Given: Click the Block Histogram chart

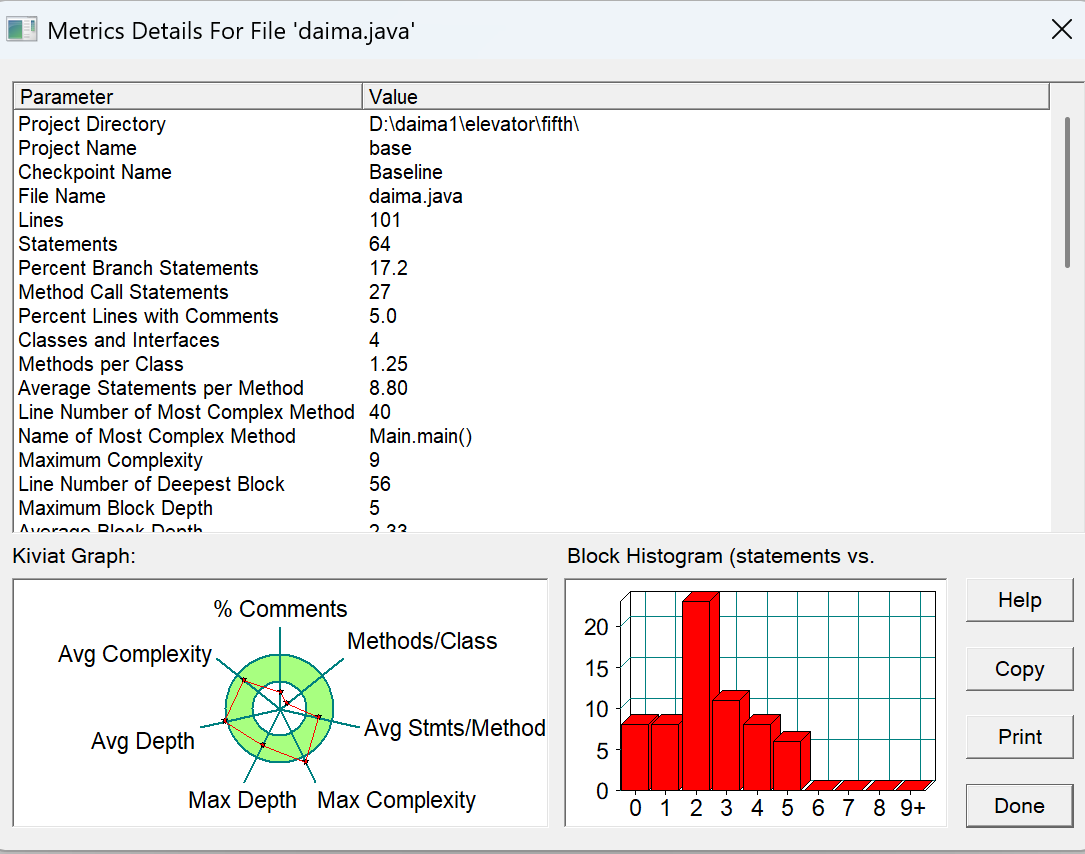Looking at the screenshot, I should coord(756,703).
